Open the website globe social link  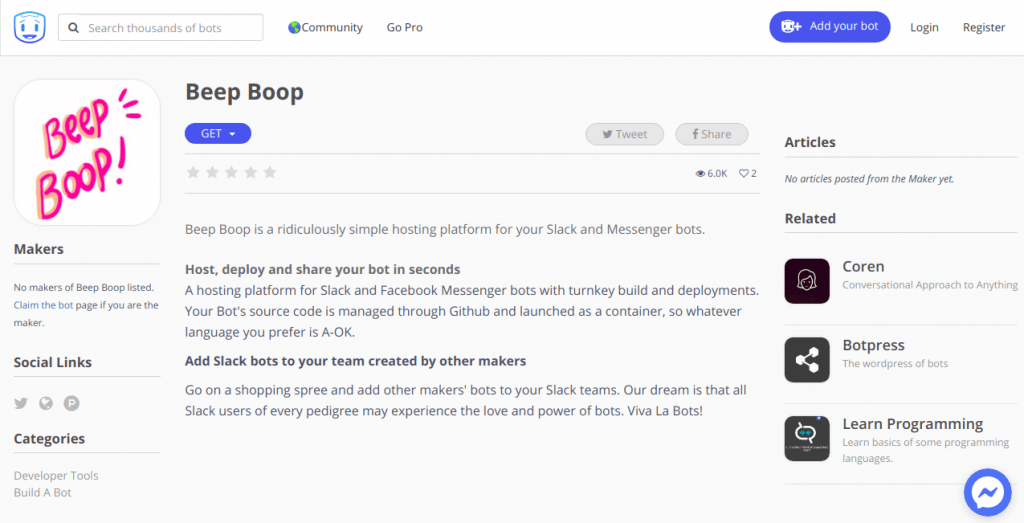click(46, 404)
